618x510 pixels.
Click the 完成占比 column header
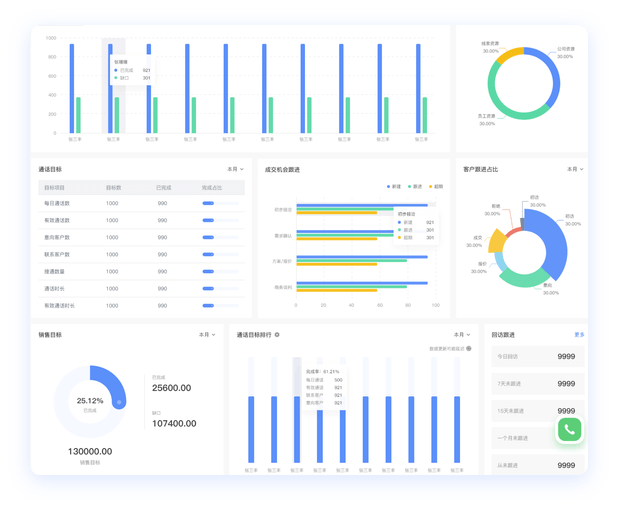(212, 187)
